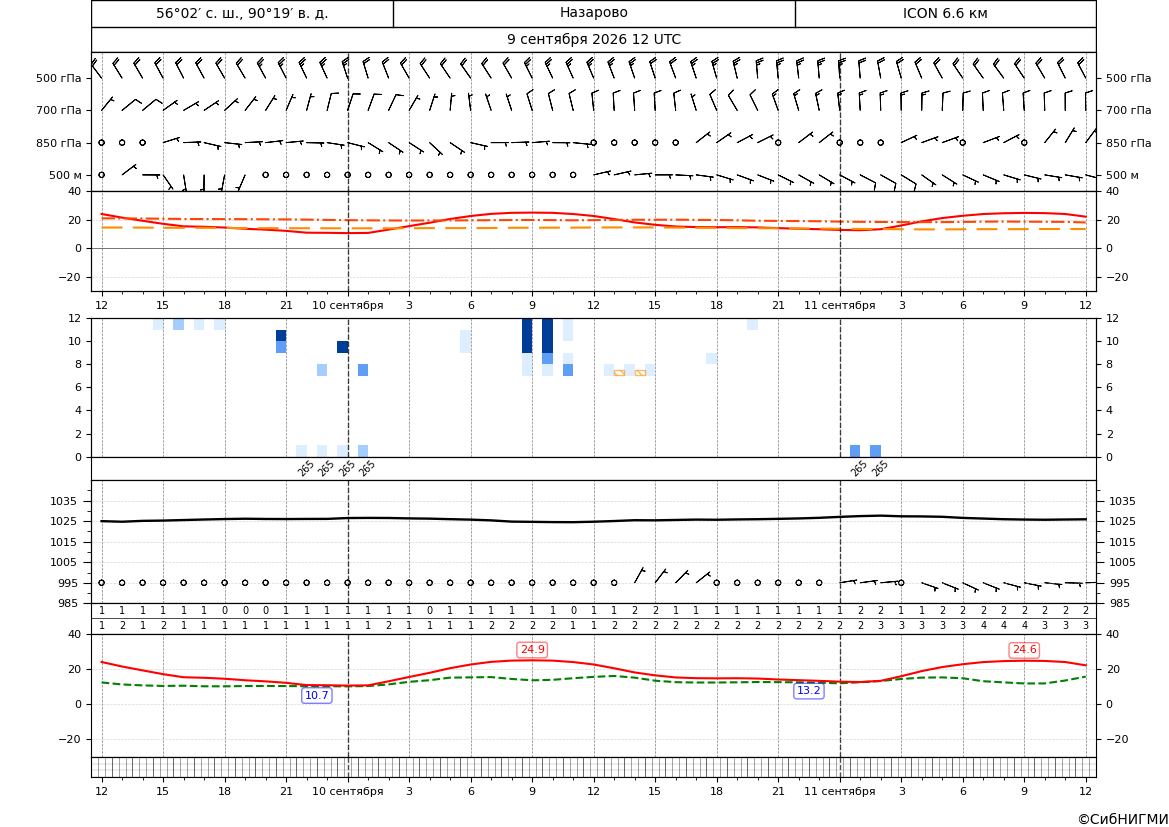
Task: Click the calm wind circle at 850 гПа start
Action: pos(101,142)
